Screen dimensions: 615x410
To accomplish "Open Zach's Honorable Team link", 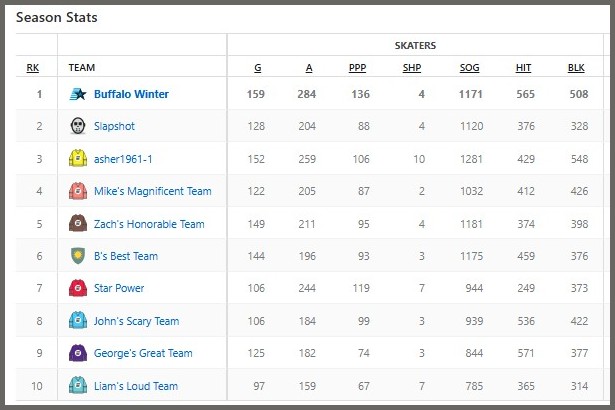I will 149,224.
